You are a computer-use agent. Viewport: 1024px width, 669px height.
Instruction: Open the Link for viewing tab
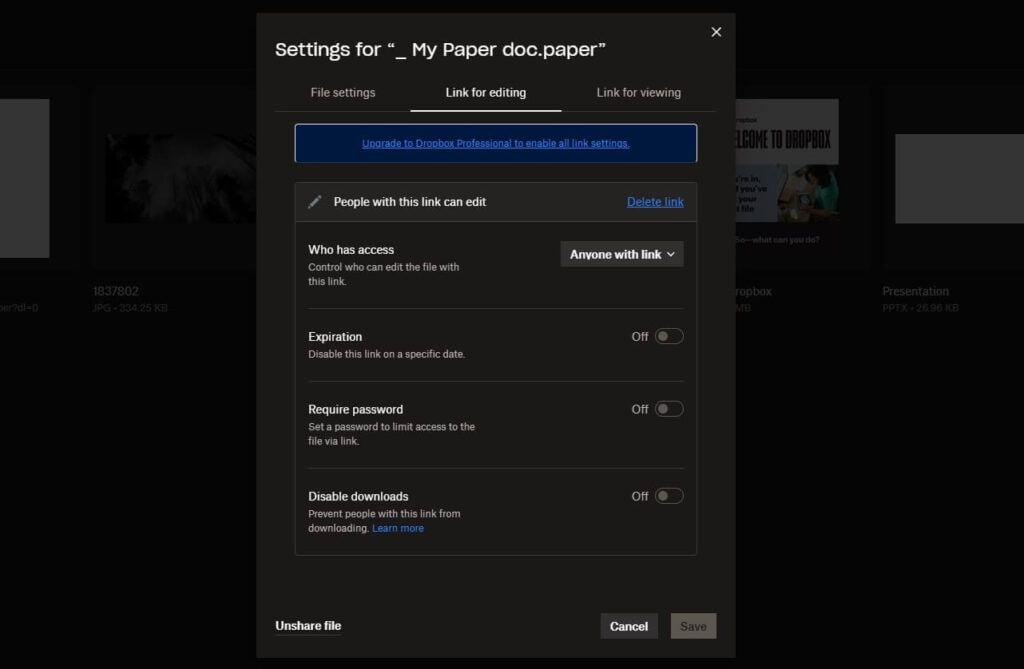639,93
